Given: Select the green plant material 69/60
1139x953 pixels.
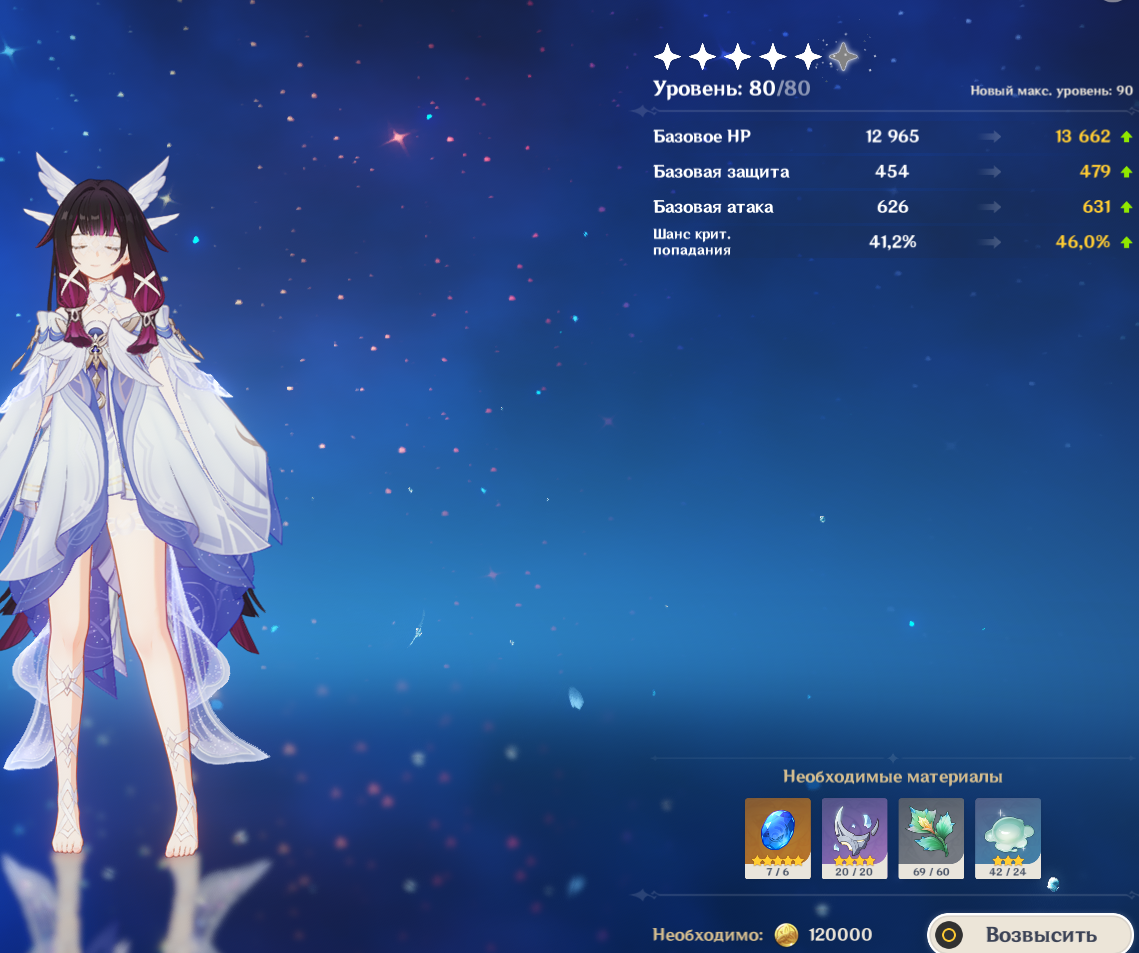Looking at the screenshot, I should coord(931,838).
